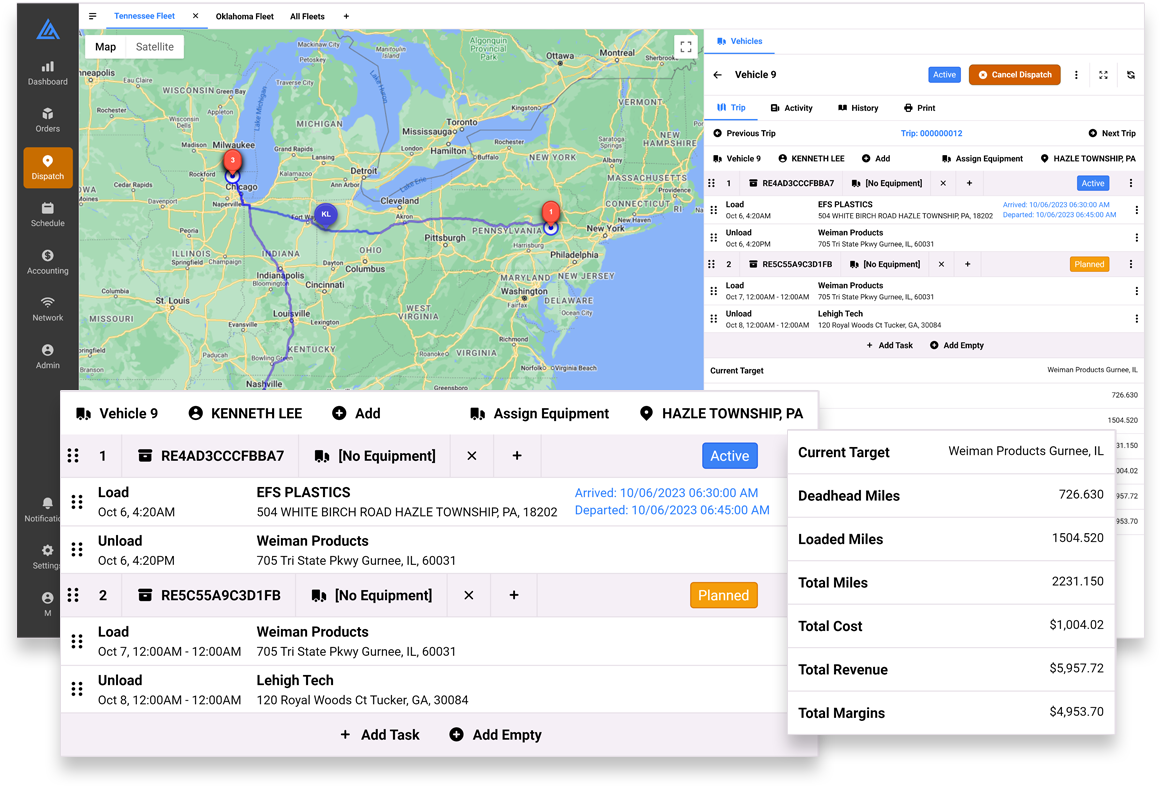The height and width of the screenshot is (788, 1162).
Task: Click Add Task in the enlarged view
Action: tap(379, 735)
